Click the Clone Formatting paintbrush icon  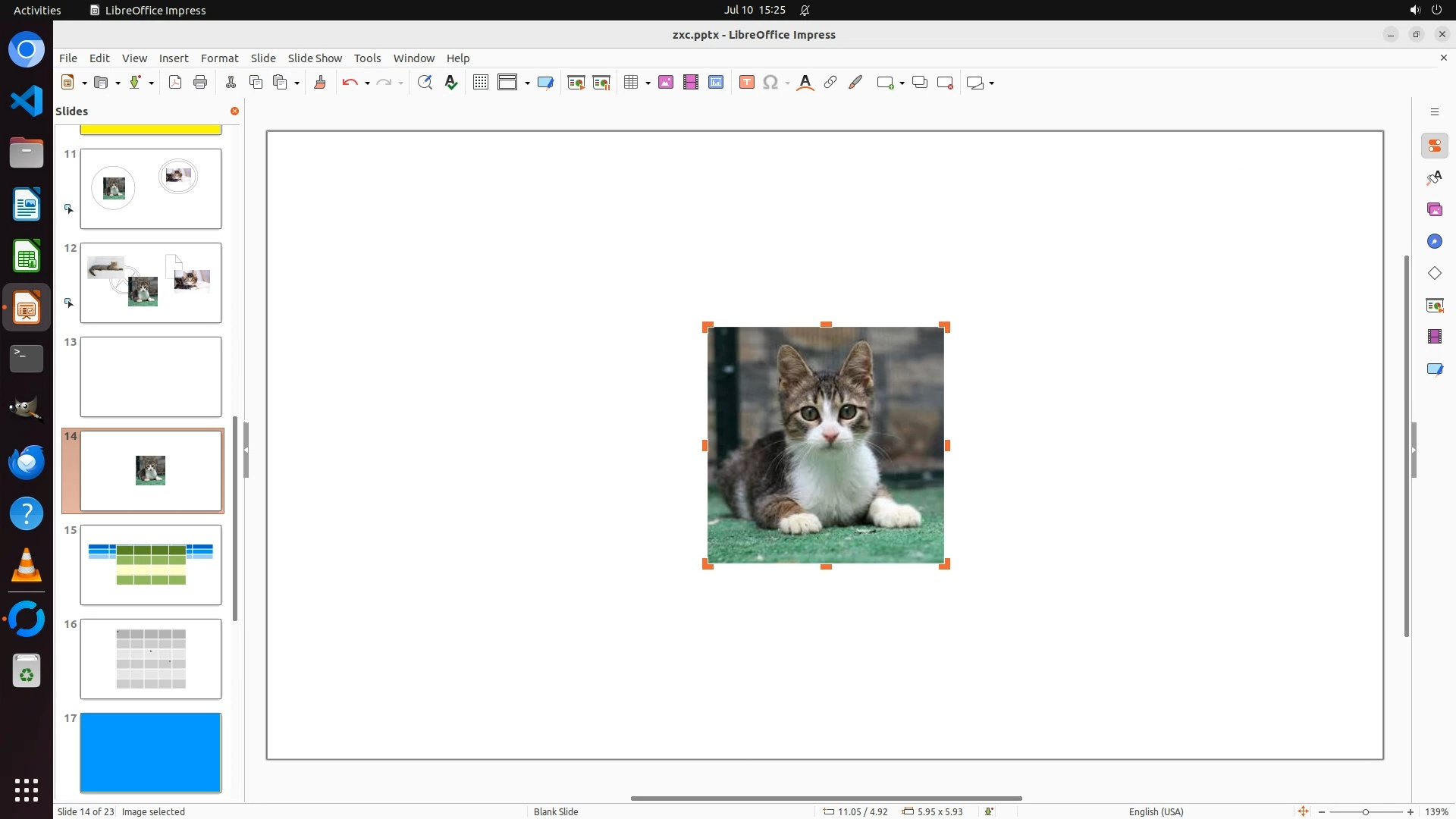pos(320,83)
